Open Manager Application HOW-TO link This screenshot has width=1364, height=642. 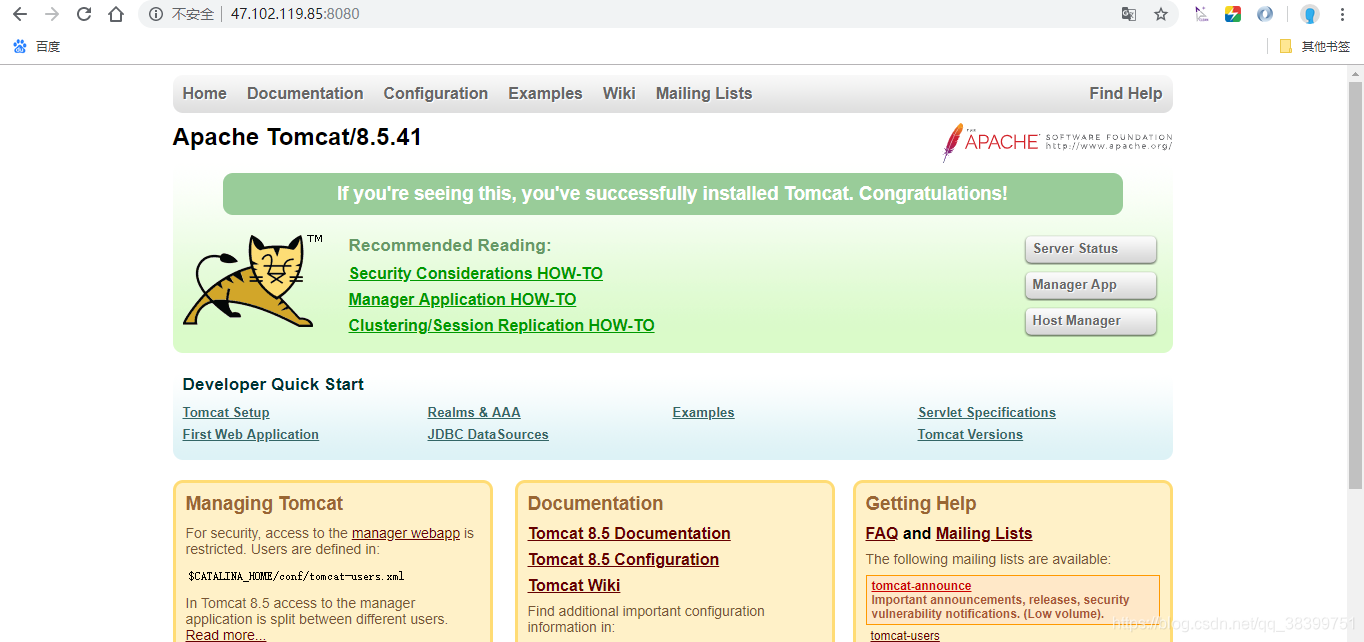(x=462, y=299)
